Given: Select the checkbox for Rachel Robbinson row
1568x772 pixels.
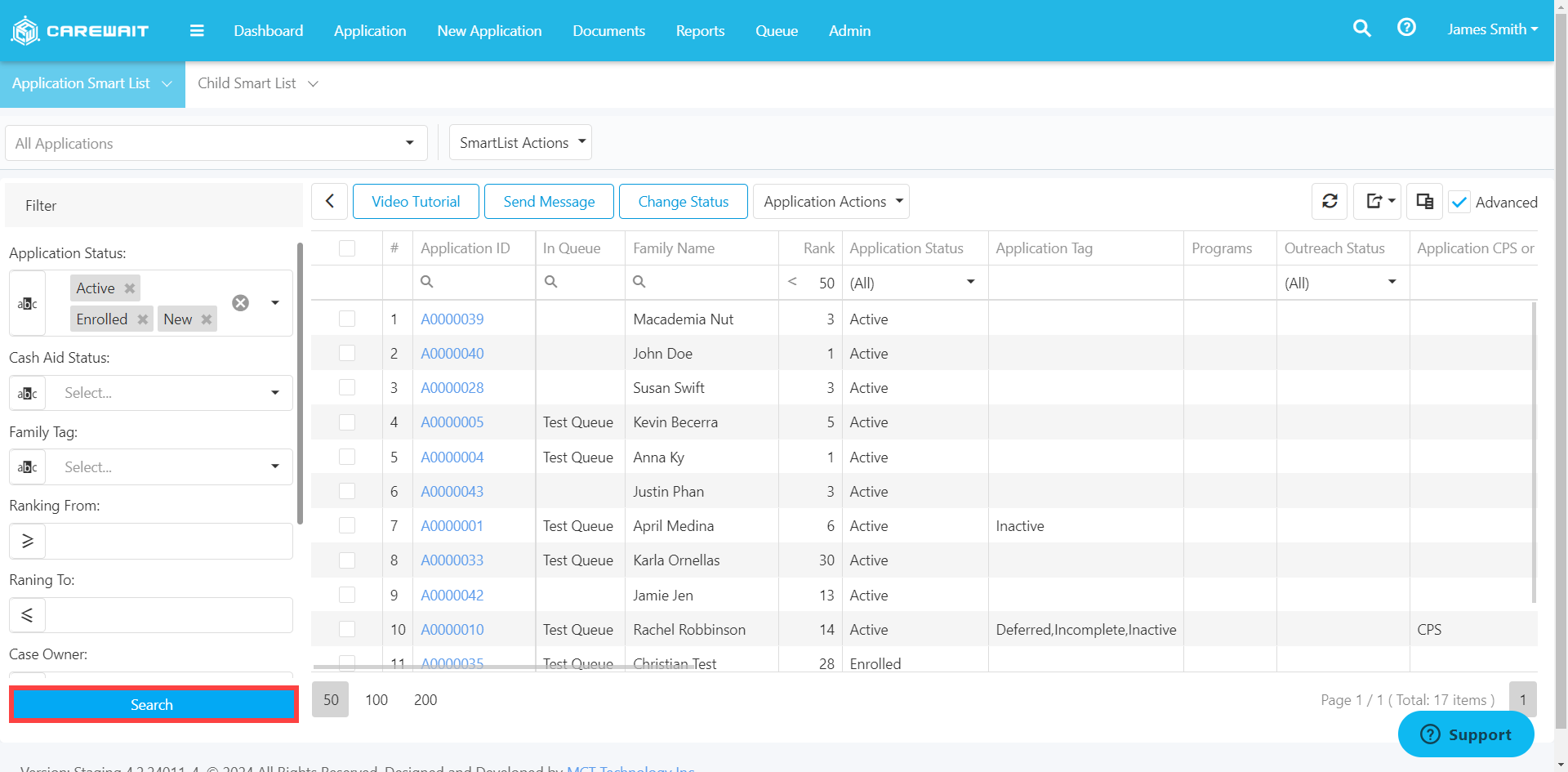Looking at the screenshot, I should (347, 629).
